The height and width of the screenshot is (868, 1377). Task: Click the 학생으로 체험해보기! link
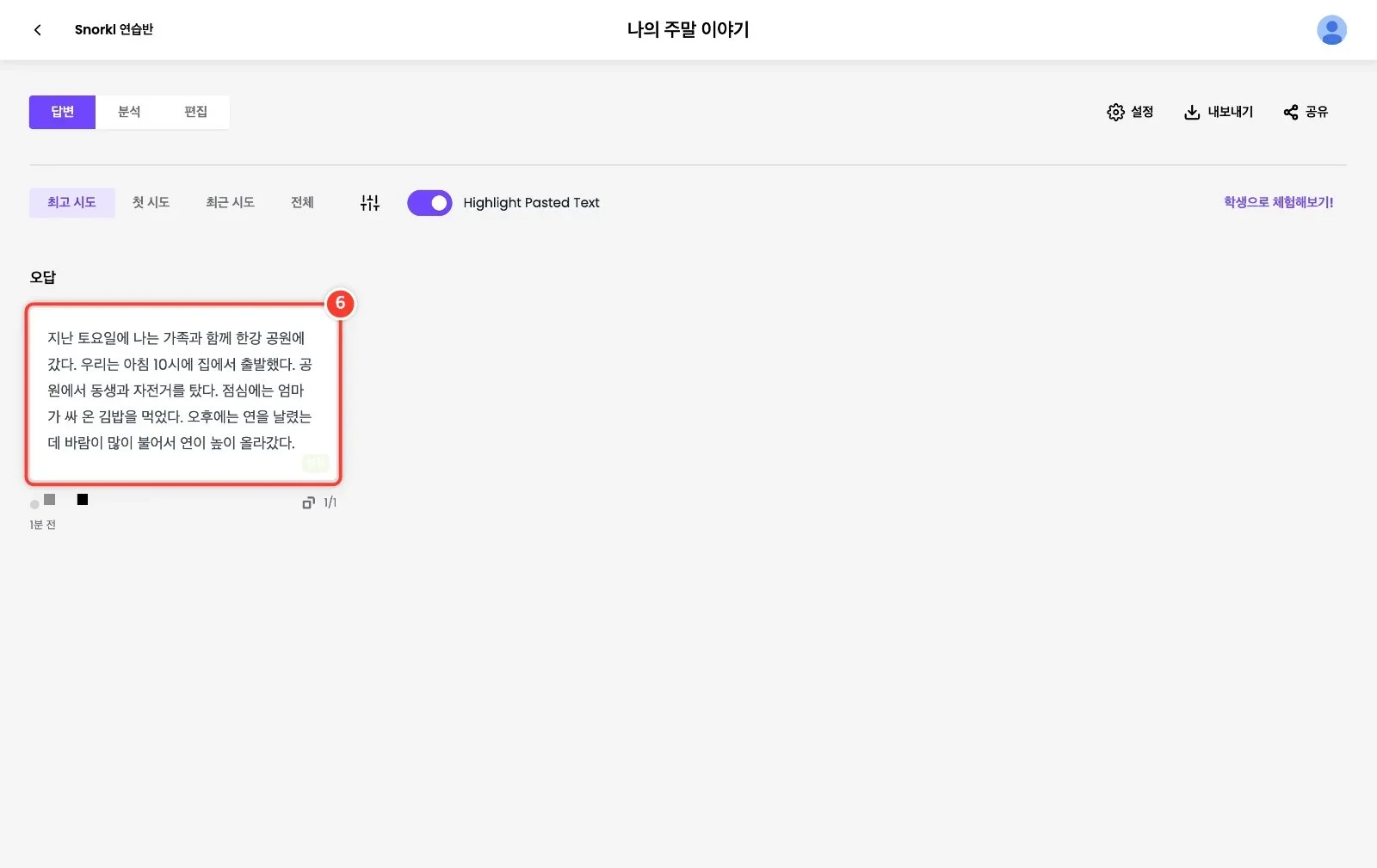pos(1278,202)
